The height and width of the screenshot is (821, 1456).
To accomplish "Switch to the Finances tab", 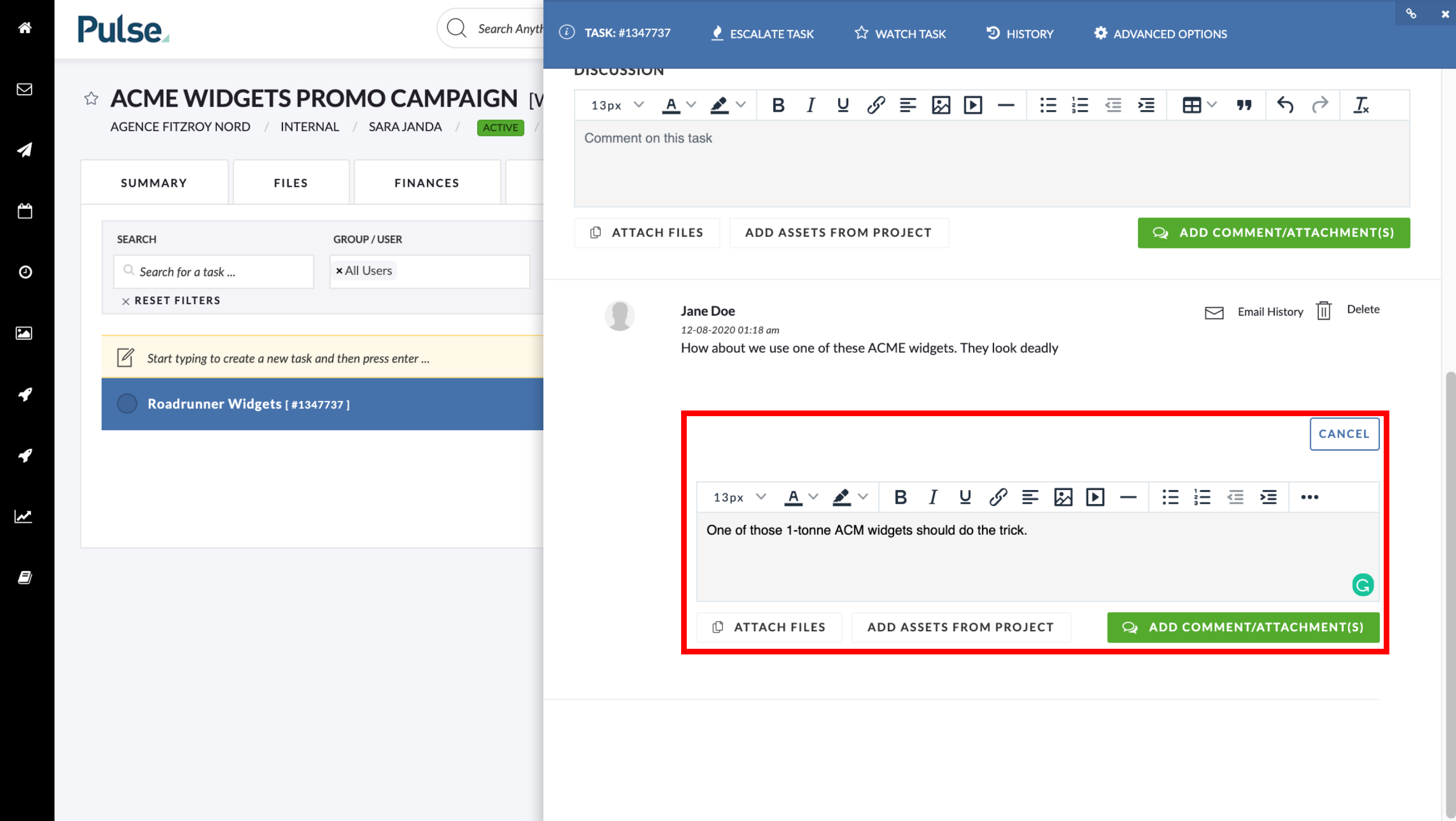I will pos(427,182).
